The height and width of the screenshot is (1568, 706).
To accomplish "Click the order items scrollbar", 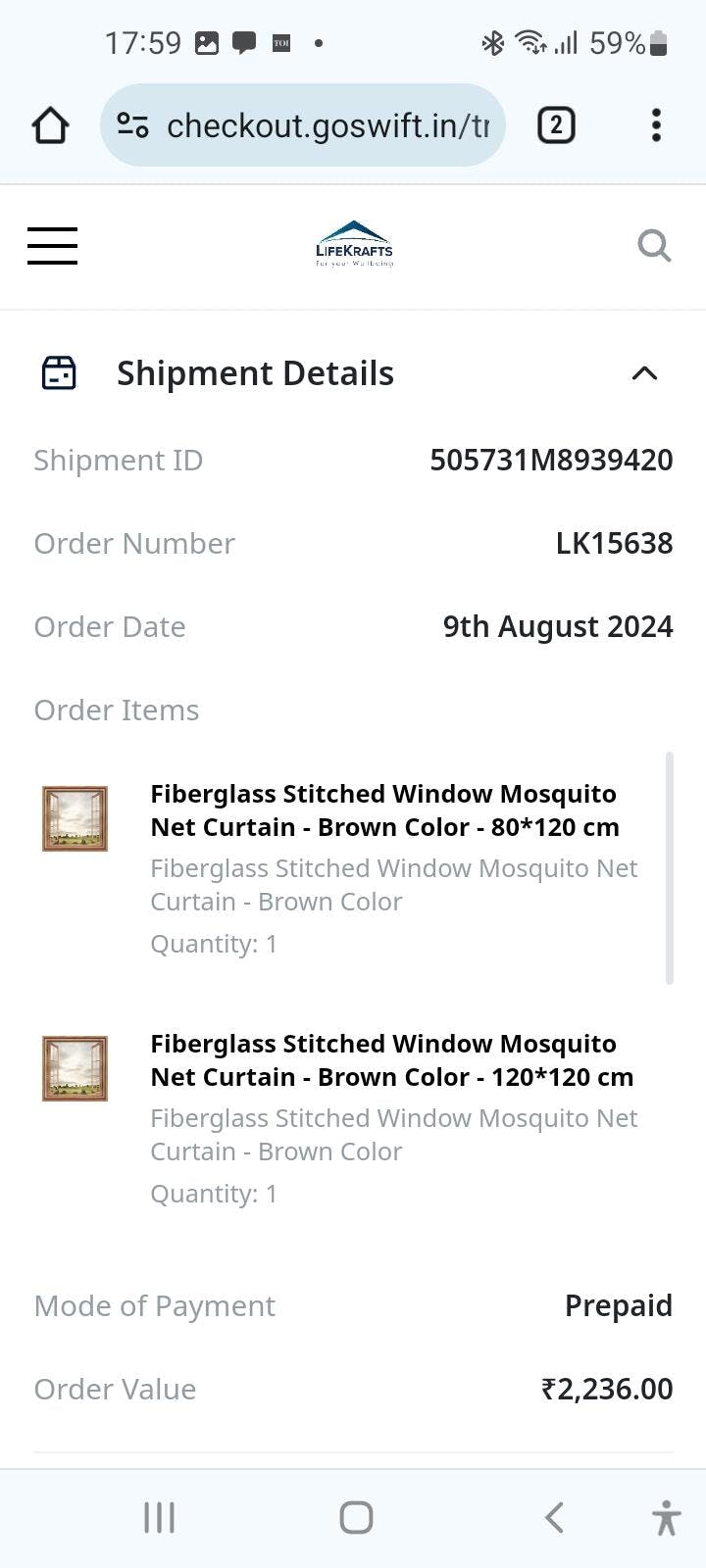I will point(670,867).
